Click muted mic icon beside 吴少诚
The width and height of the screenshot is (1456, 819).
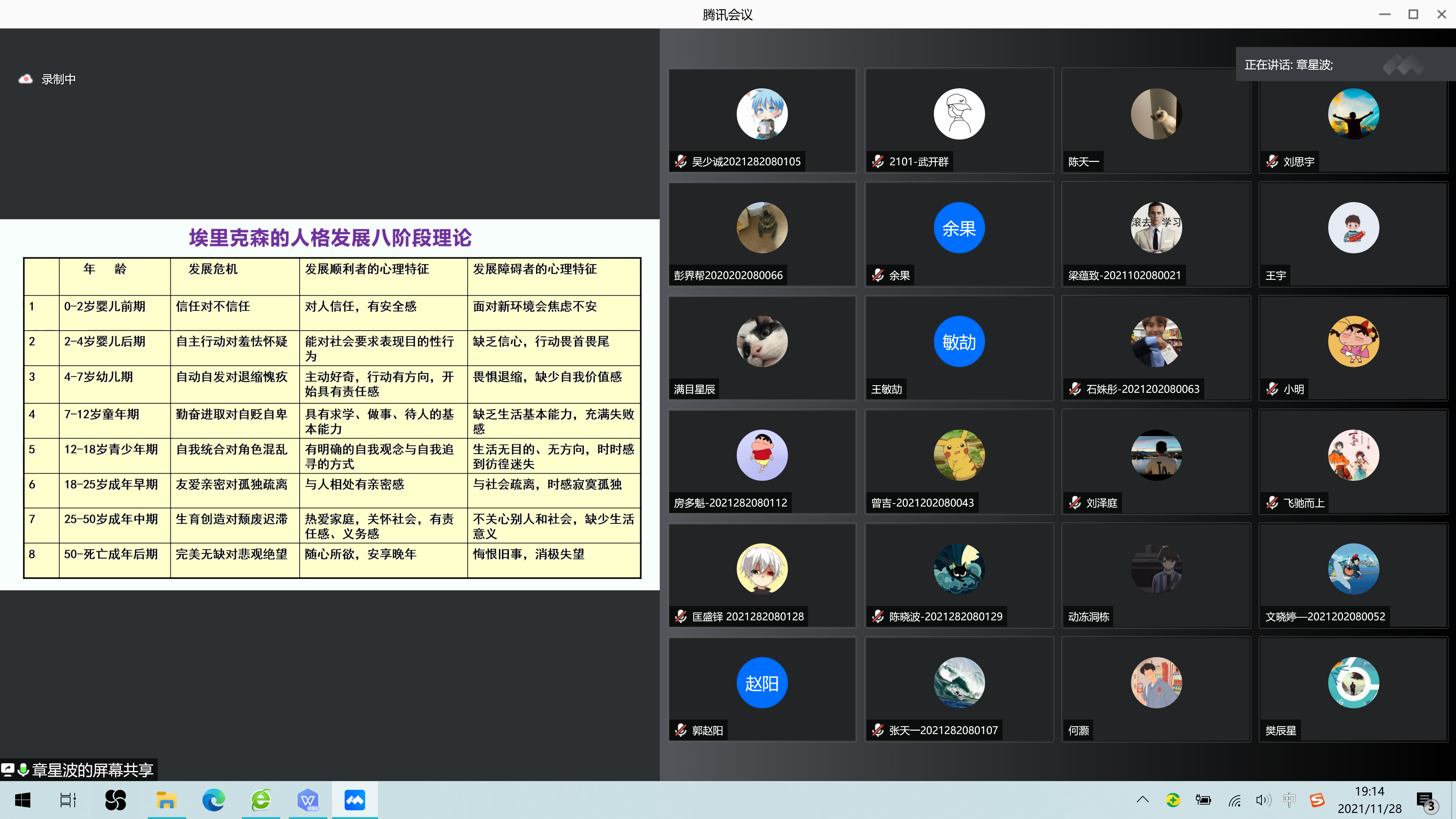click(681, 162)
